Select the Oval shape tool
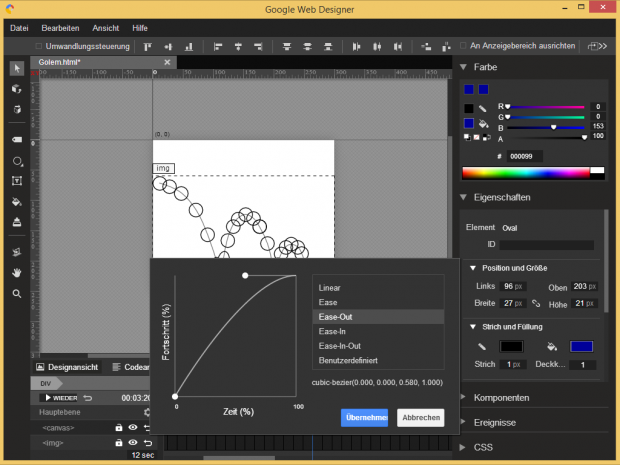This screenshot has width=620, height=465. point(17,160)
